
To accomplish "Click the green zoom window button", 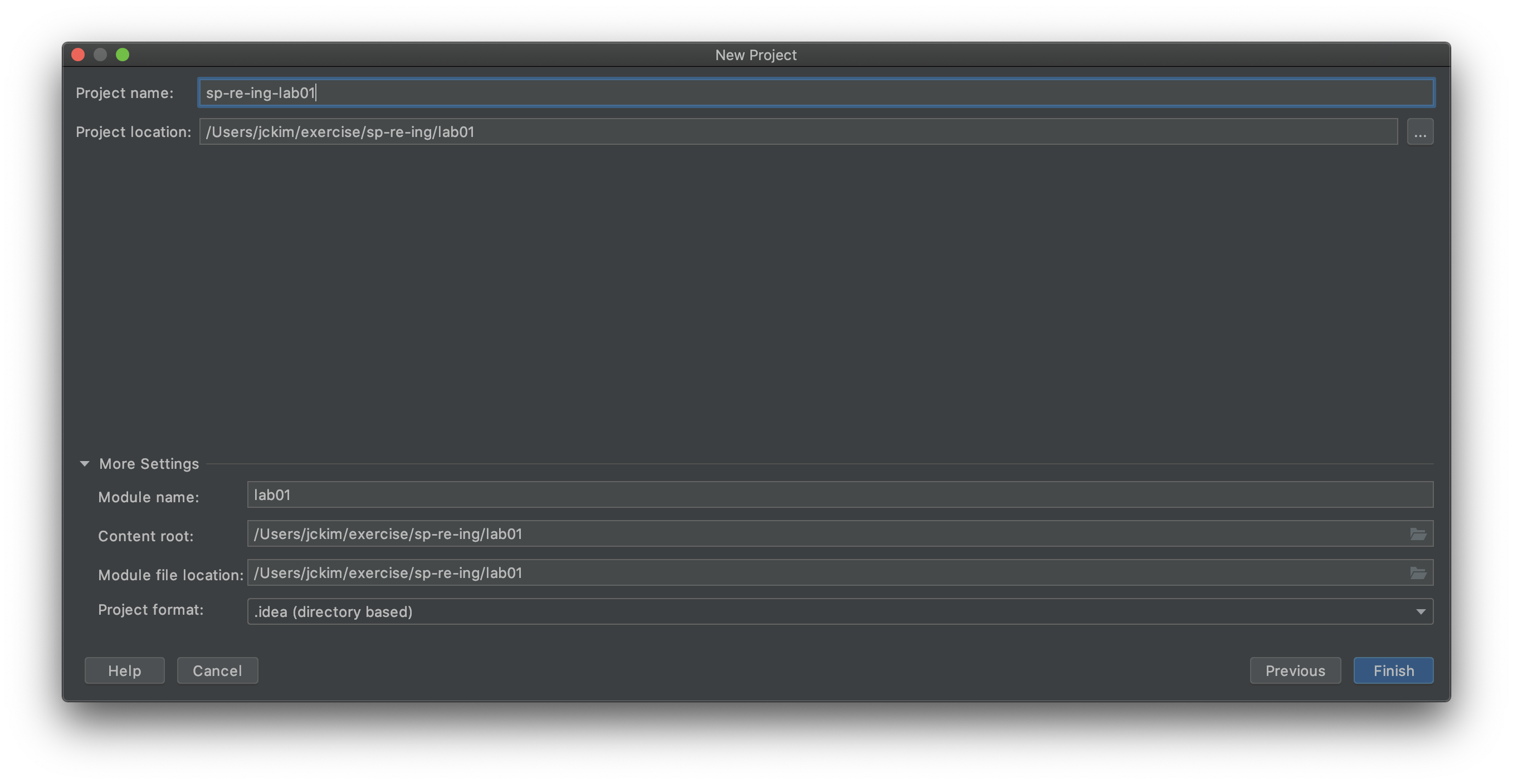I will pos(123,55).
